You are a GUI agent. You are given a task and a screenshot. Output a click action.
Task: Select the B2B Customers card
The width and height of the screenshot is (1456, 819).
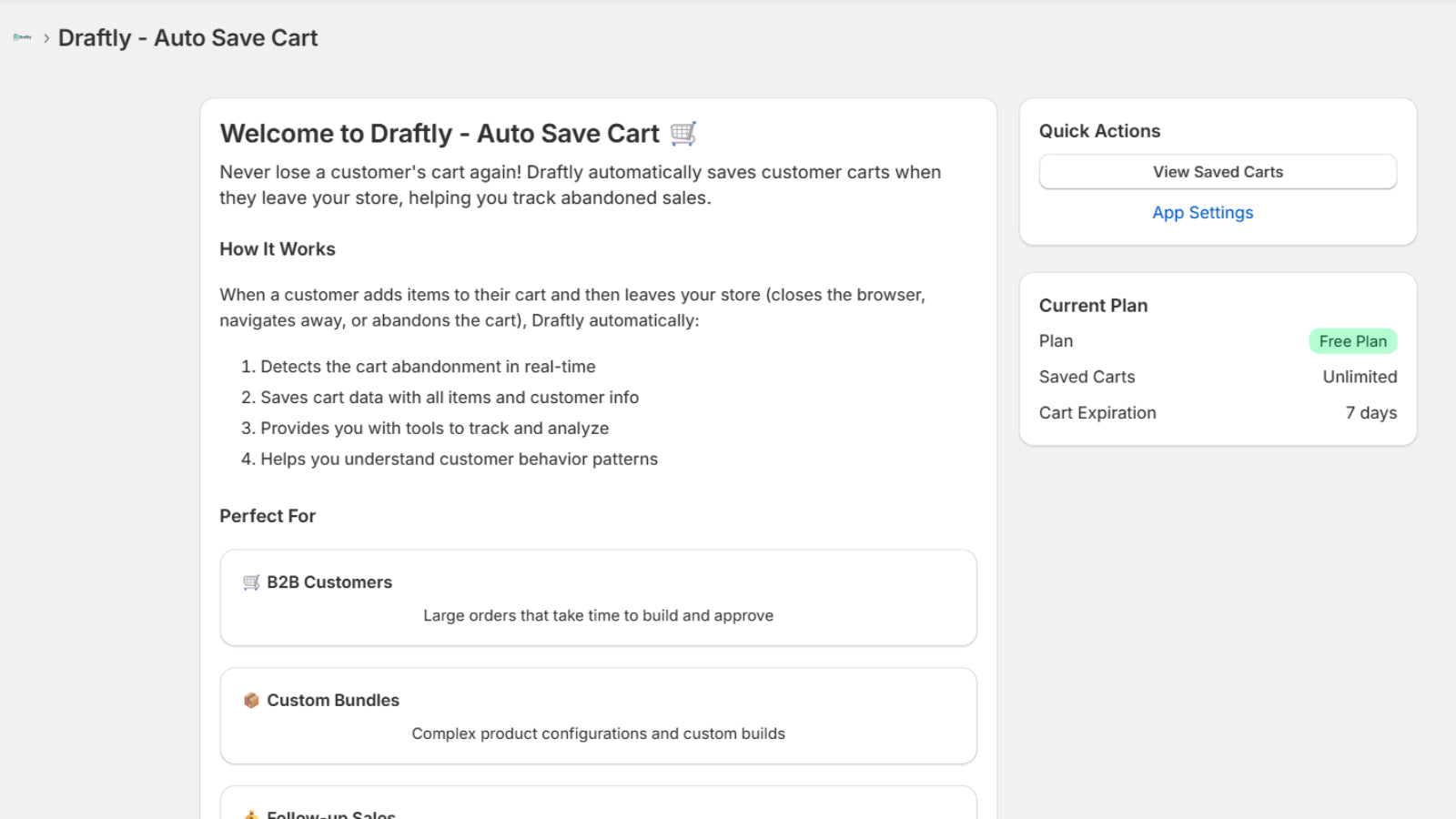click(597, 598)
